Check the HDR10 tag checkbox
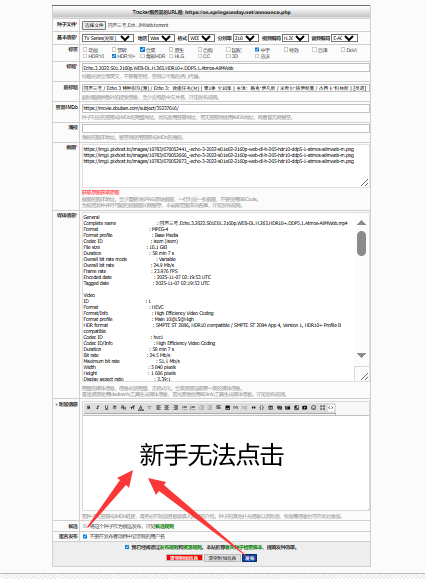 pyautogui.click(x=85, y=56)
